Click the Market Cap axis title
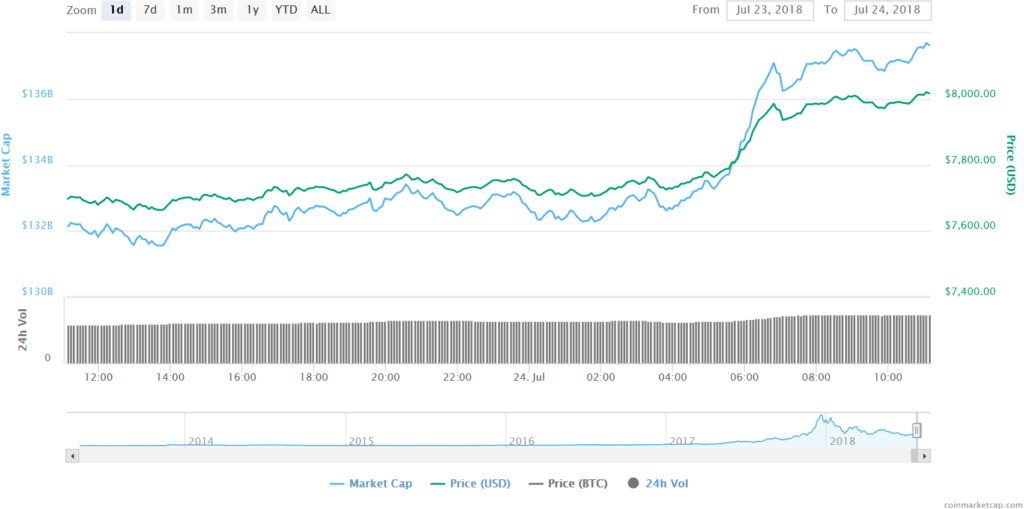This screenshot has height=509, width=1024. pyautogui.click(x=7, y=164)
